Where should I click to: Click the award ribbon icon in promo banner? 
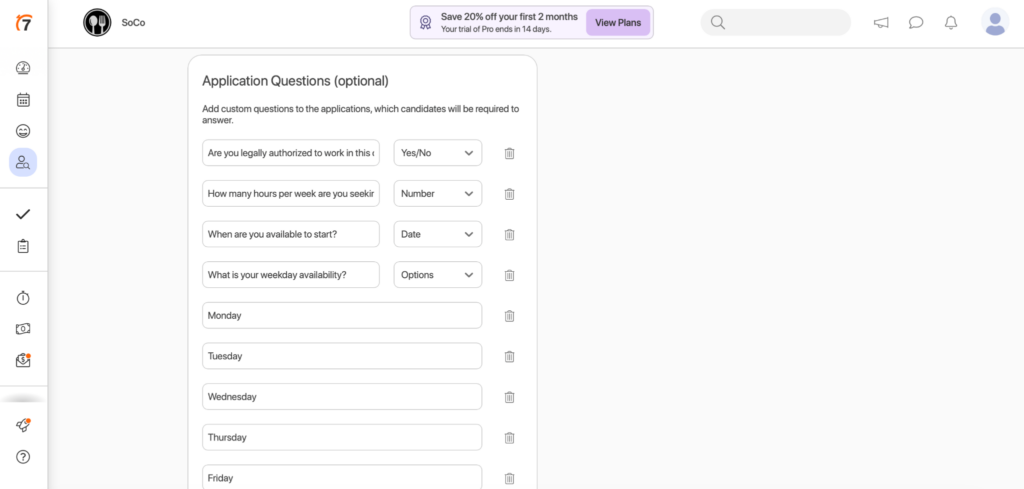pyautogui.click(x=426, y=23)
